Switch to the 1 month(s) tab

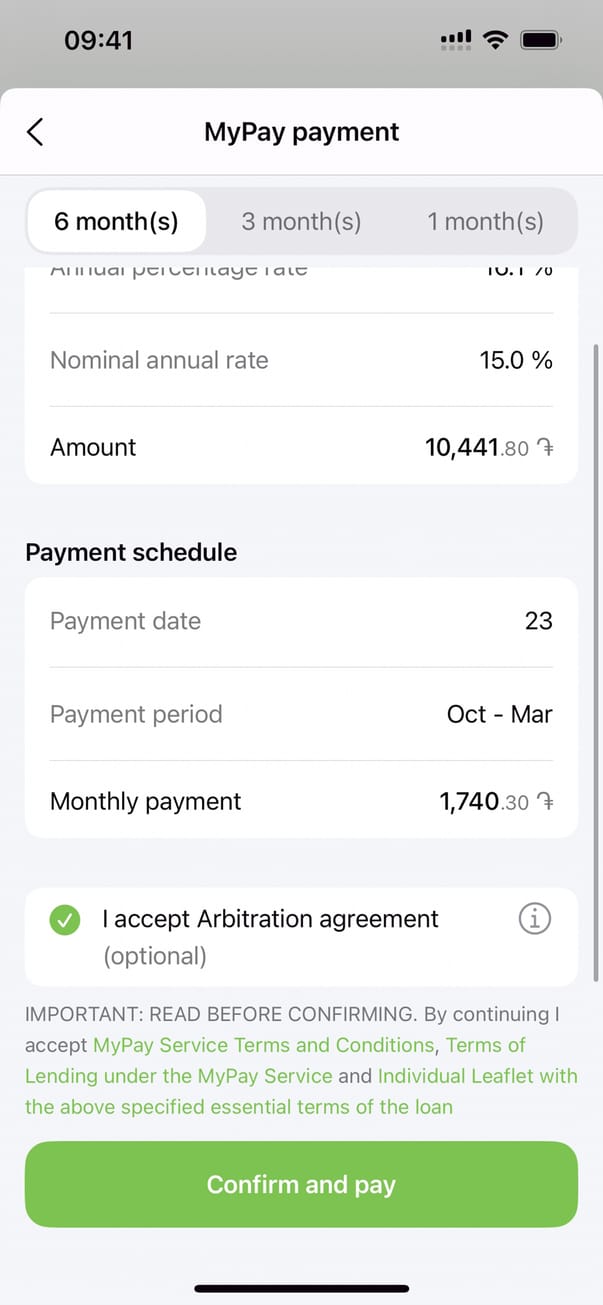tap(485, 221)
